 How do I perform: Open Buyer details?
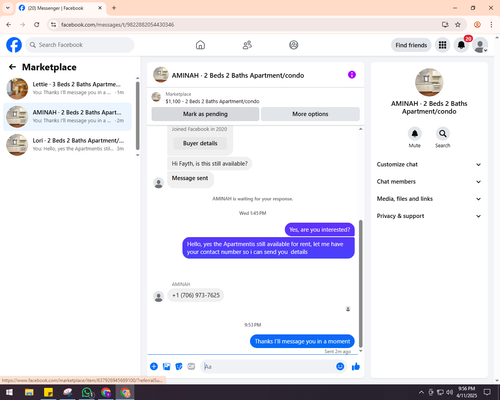pyautogui.click(x=200, y=143)
